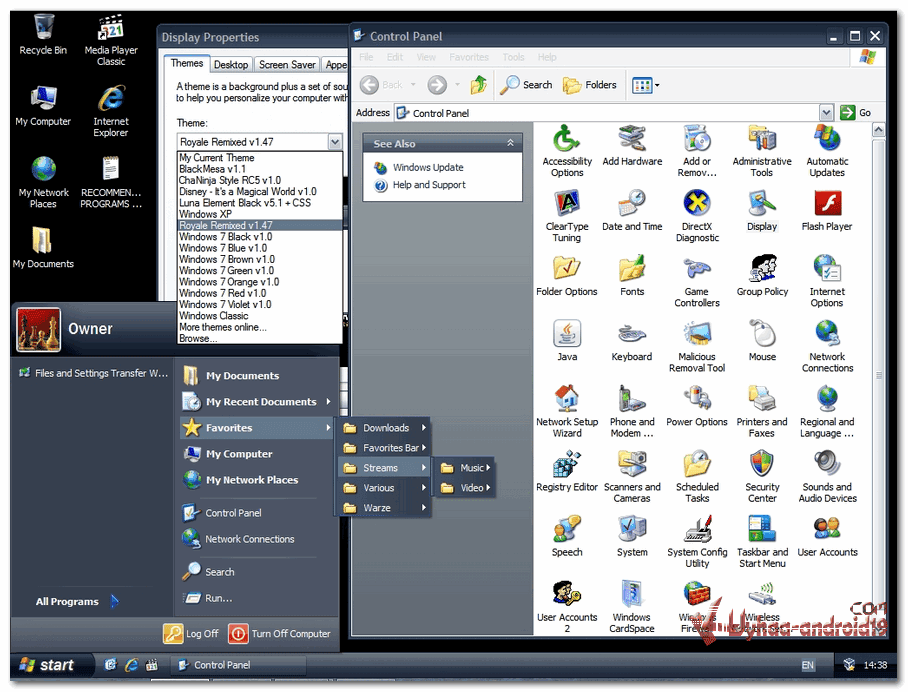
Task: Launch Registry Editor icon
Action: click(566, 472)
